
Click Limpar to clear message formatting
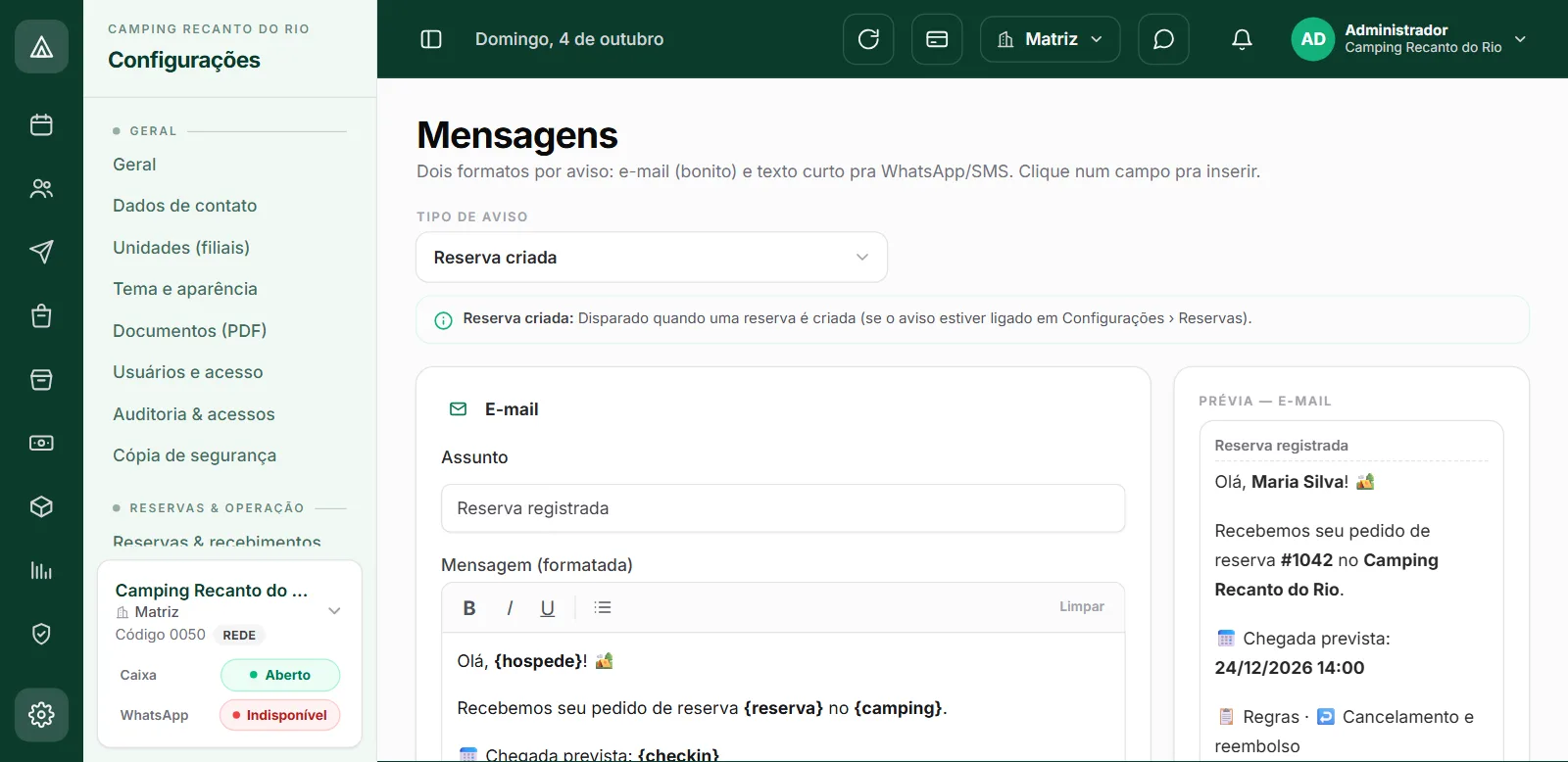pyautogui.click(x=1082, y=607)
